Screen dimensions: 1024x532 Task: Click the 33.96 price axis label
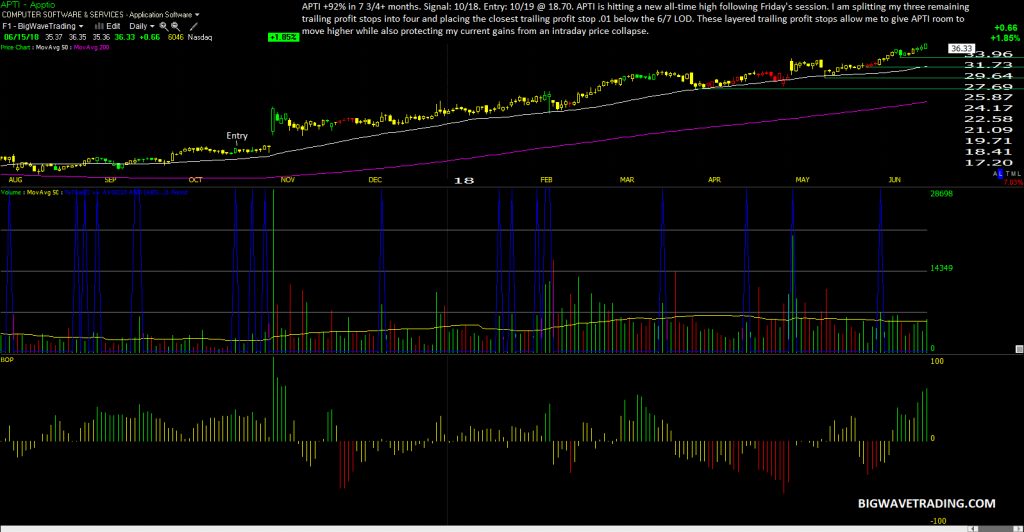(x=988, y=54)
